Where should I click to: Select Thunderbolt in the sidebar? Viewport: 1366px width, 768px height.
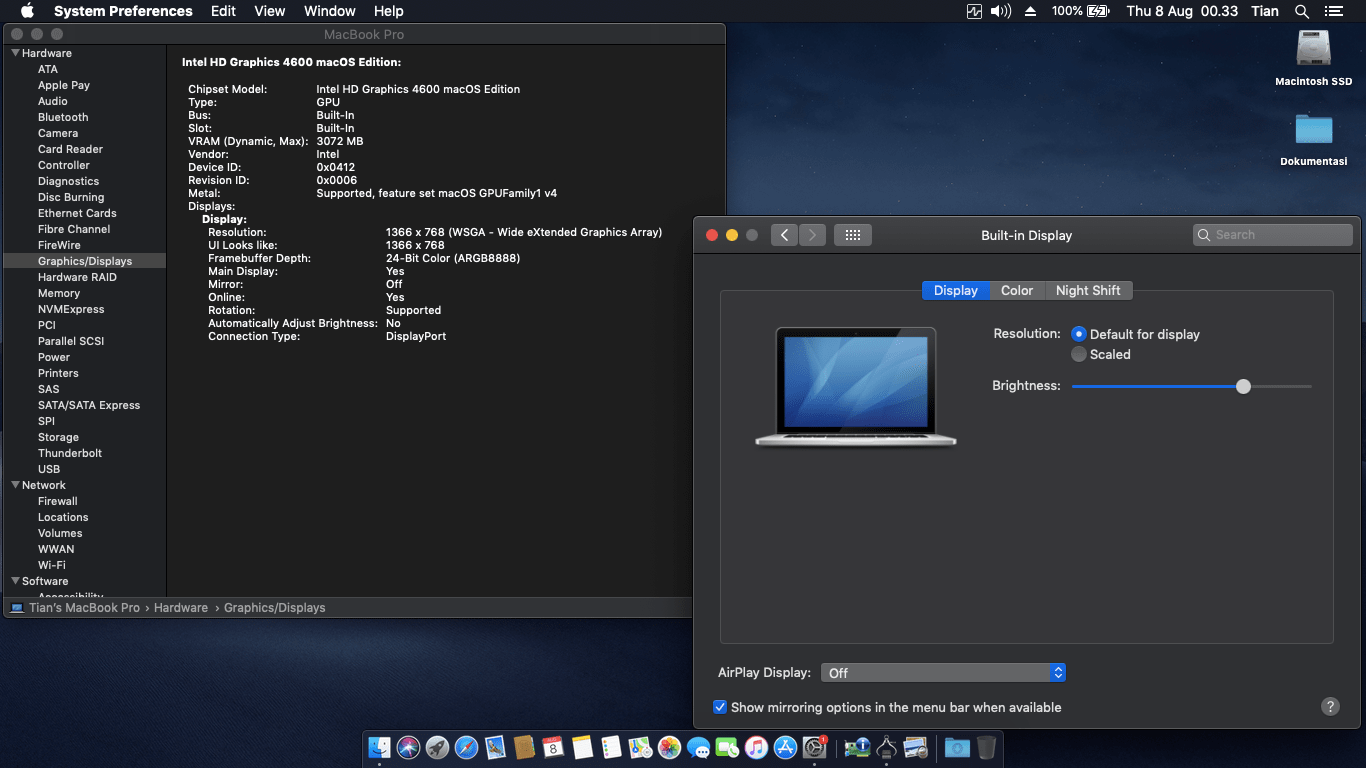70,453
